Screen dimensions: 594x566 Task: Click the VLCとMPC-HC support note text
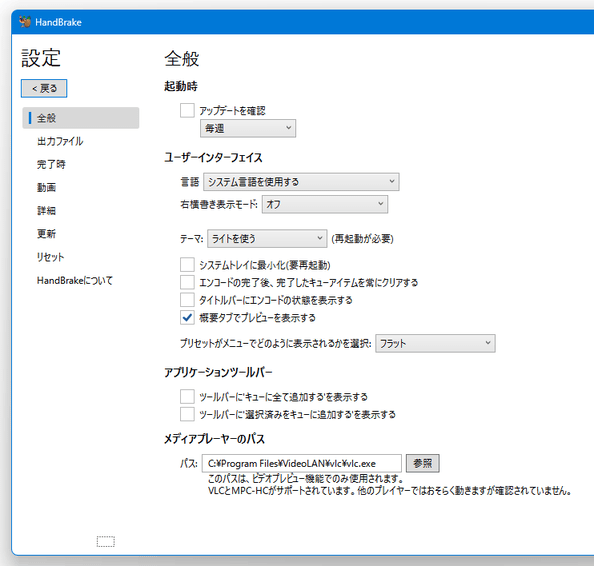(389, 491)
